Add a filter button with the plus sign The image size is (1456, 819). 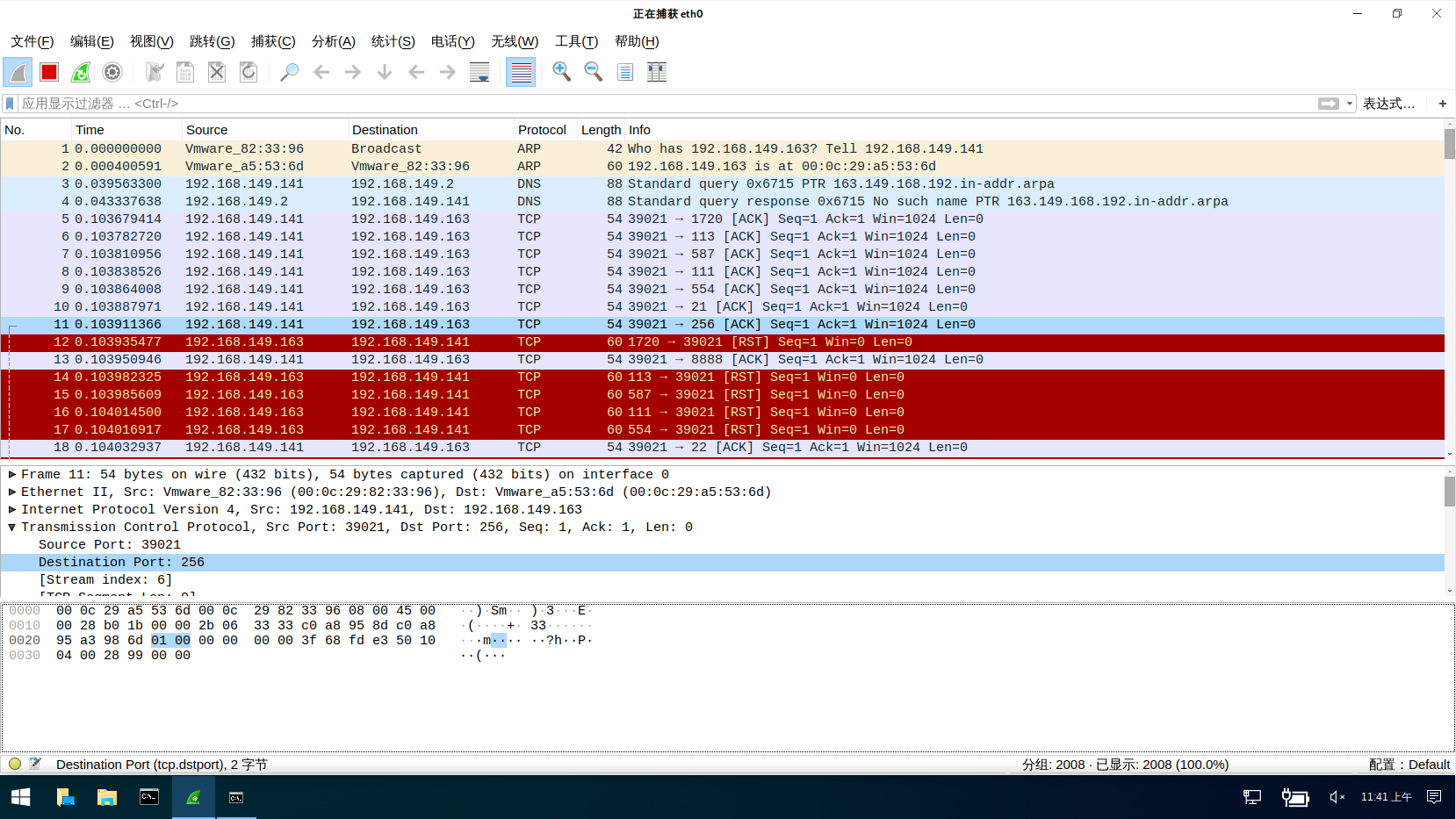click(x=1442, y=104)
